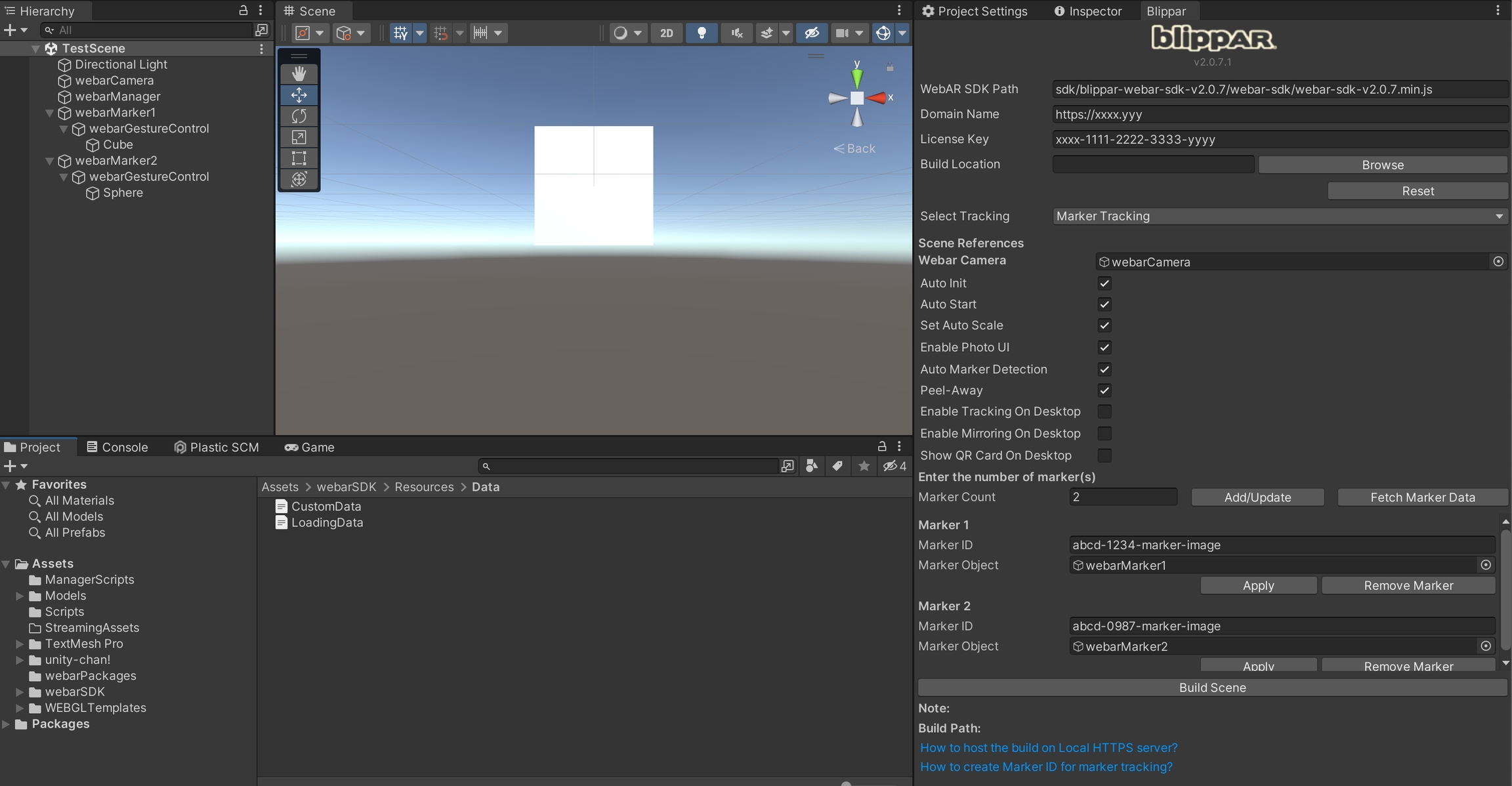Select the Rect transform tool
The width and height of the screenshot is (1512, 786).
click(299, 158)
